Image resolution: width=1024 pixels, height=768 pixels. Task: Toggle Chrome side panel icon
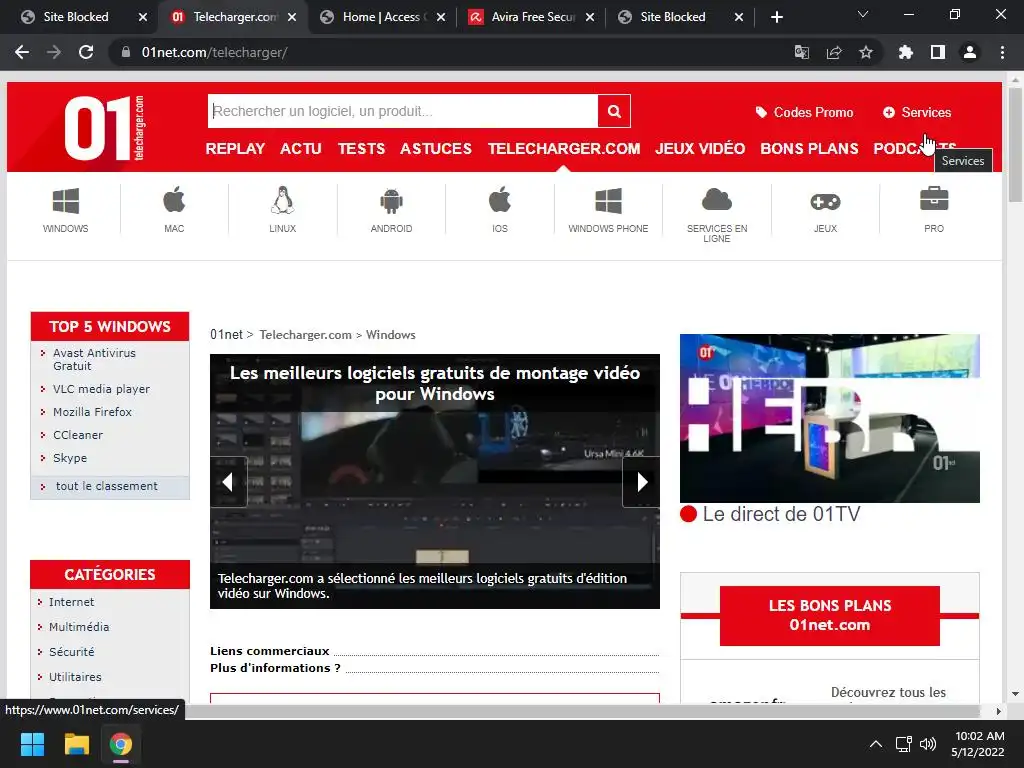point(938,52)
